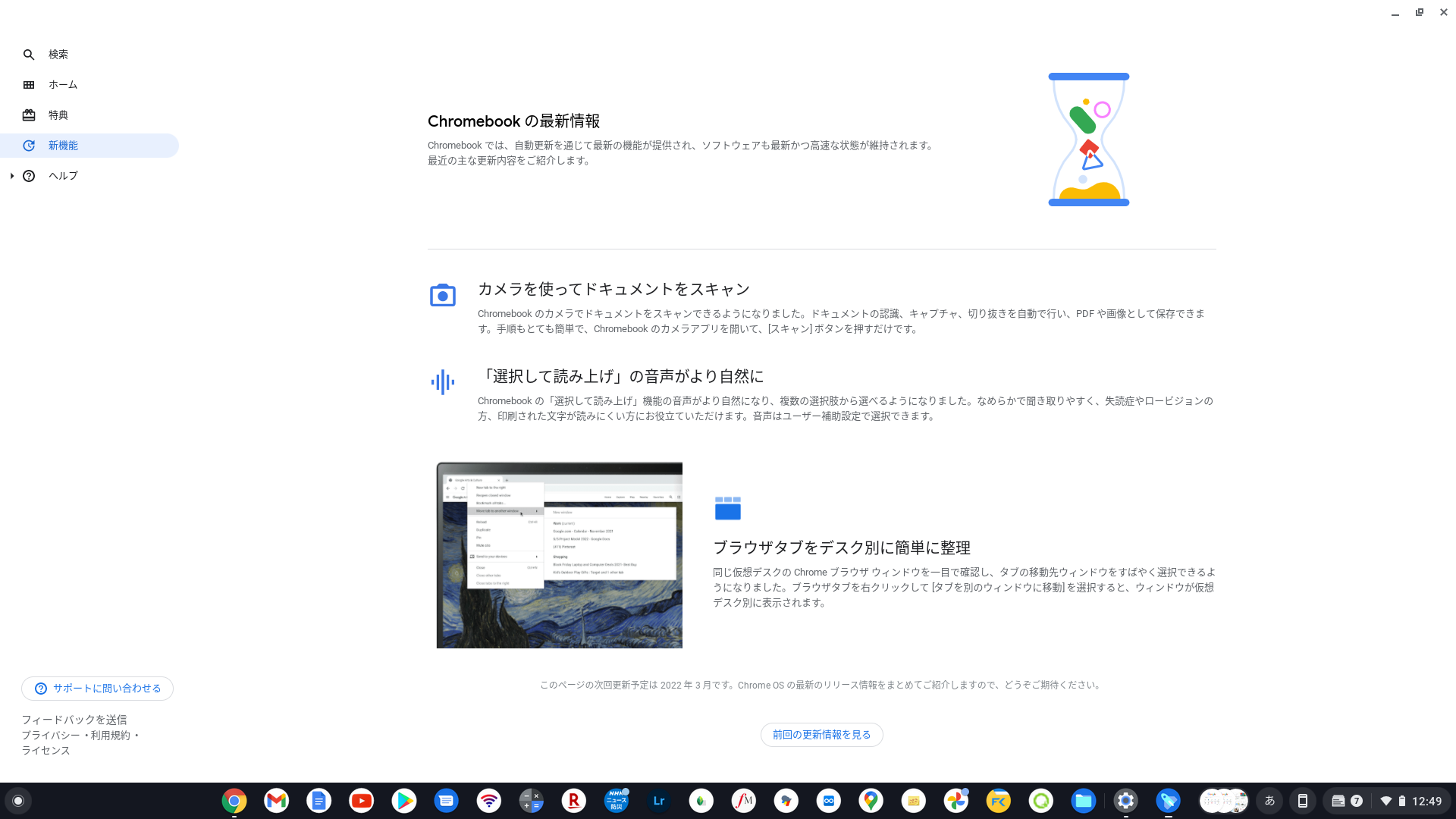Open the プライバシー link
This screenshot has width=1456, height=819.
coord(50,735)
